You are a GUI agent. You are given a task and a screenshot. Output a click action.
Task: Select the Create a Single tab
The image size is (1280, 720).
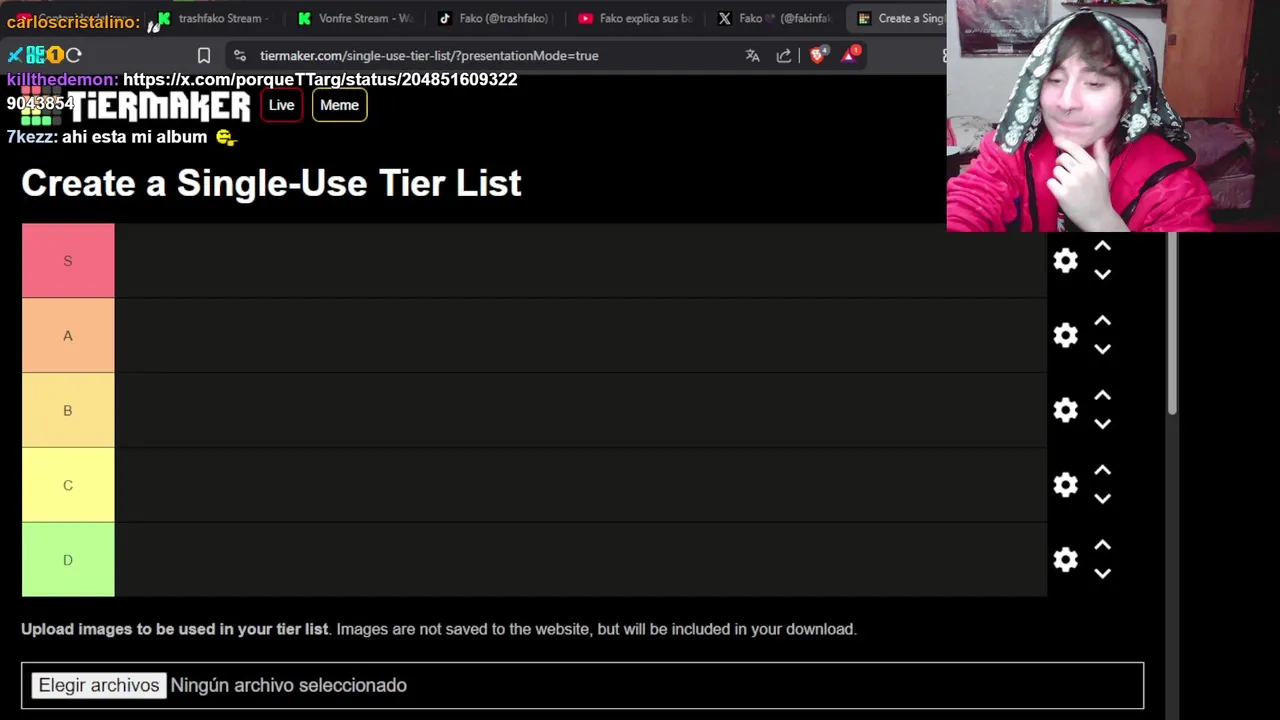(x=900, y=18)
